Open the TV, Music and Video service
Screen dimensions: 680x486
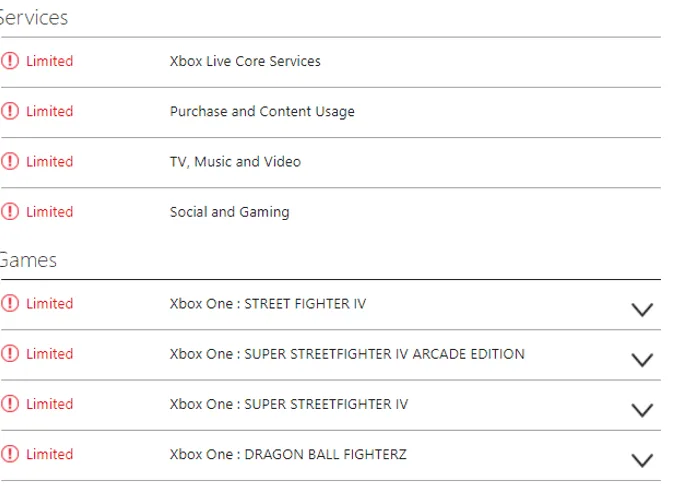(x=235, y=162)
